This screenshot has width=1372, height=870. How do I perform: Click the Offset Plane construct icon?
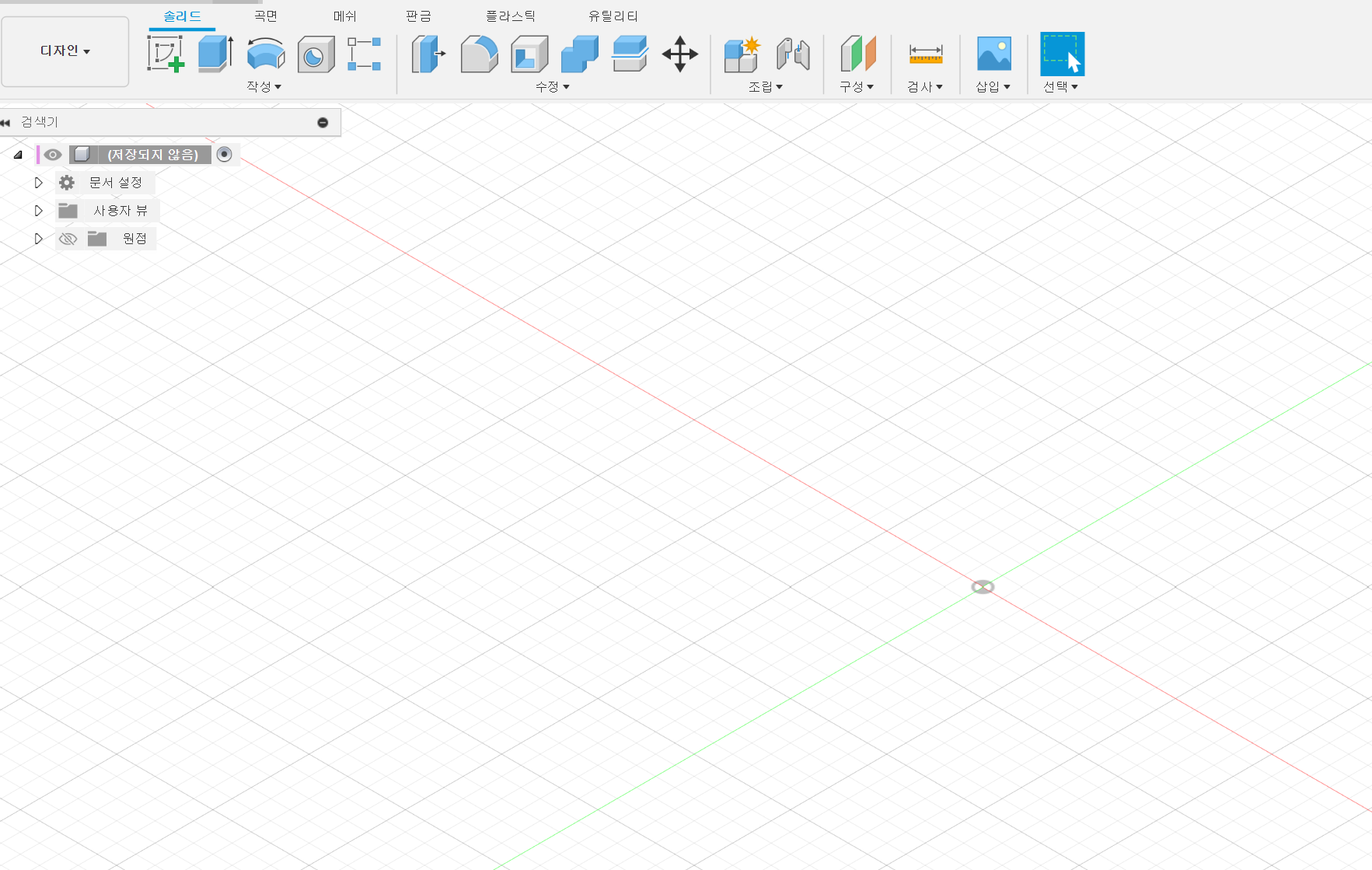pos(858,54)
